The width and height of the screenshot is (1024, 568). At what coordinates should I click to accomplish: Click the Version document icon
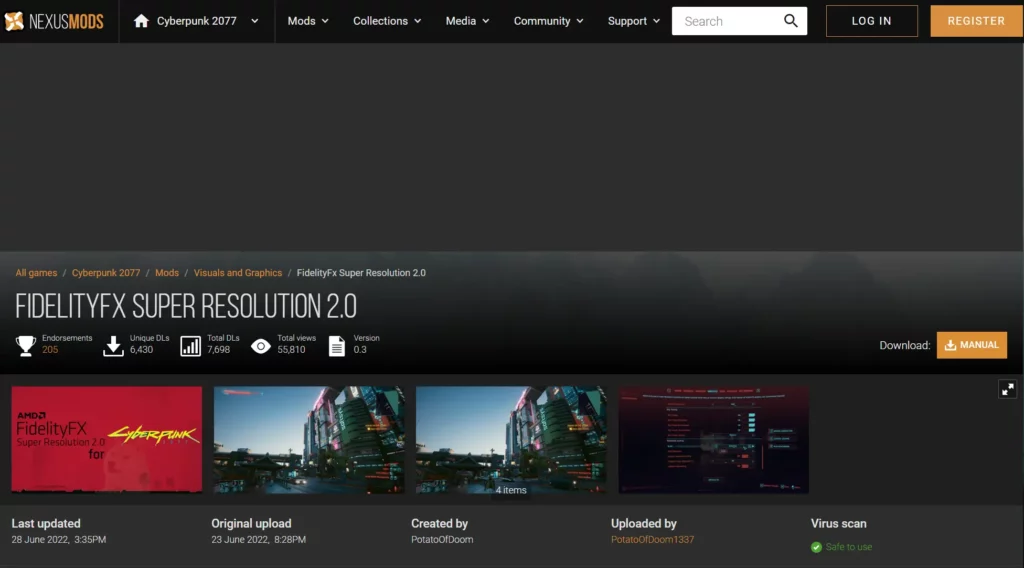337,346
